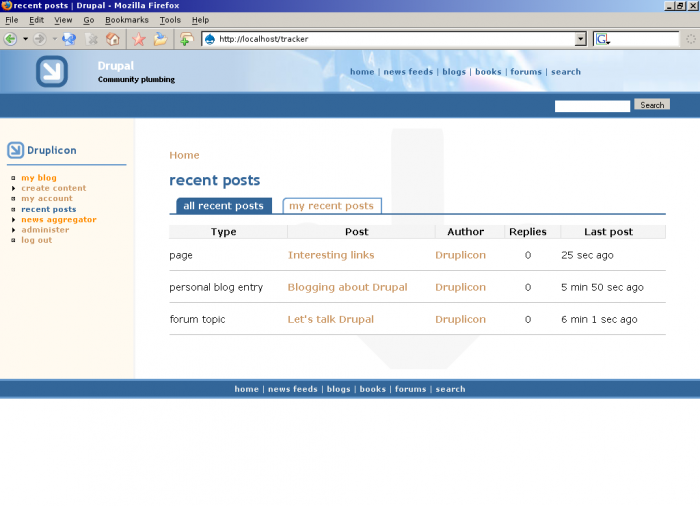Open the Interesting links post
This screenshot has height=506, width=700.
(x=331, y=255)
